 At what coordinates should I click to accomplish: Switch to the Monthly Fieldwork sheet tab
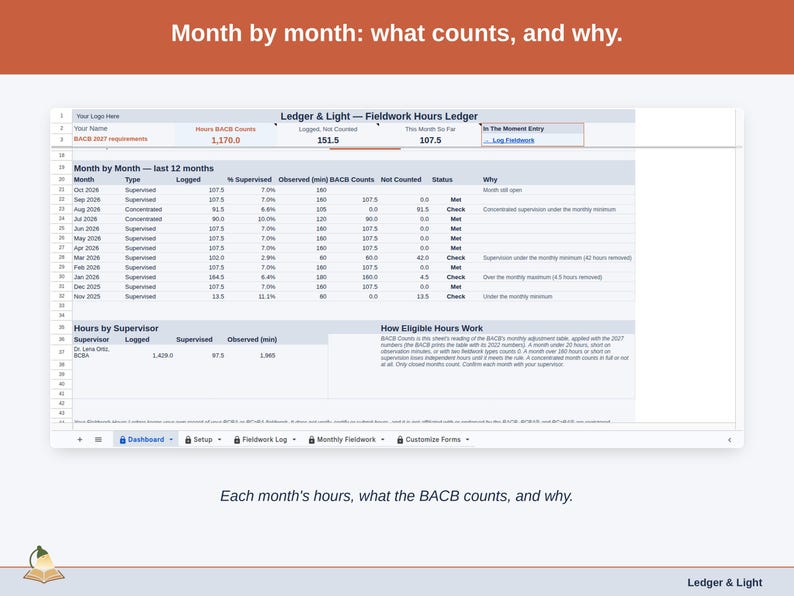click(x=346, y=440)
